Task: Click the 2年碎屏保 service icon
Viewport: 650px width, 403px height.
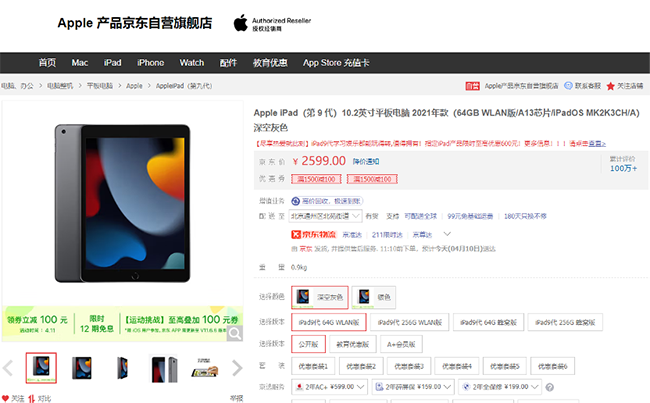Action: coord(379,387)
